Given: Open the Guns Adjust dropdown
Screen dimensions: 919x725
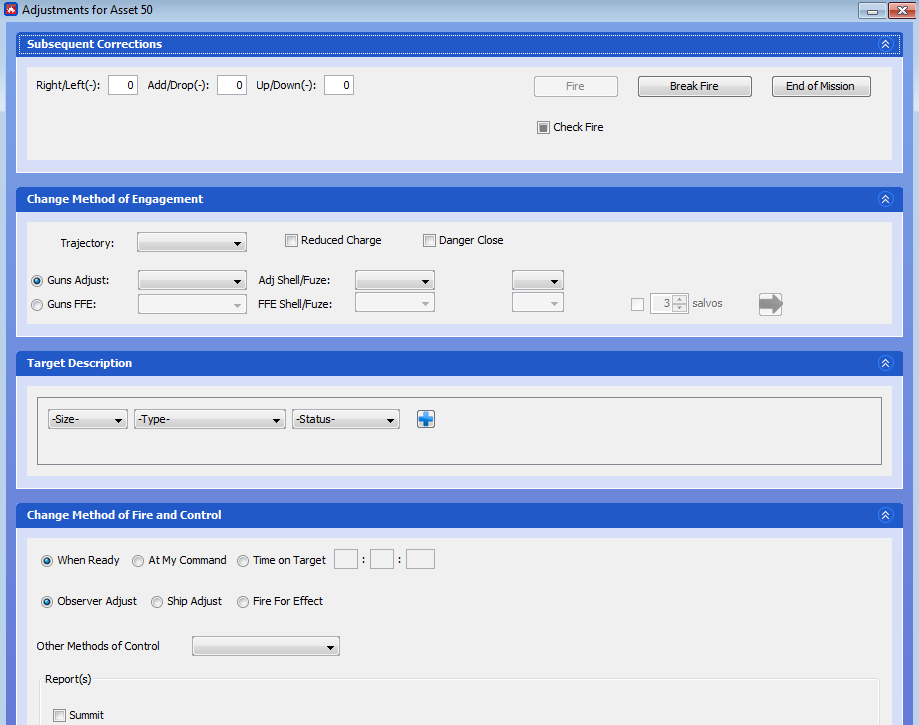Looking at the screenshot, I should click(192, 280).
